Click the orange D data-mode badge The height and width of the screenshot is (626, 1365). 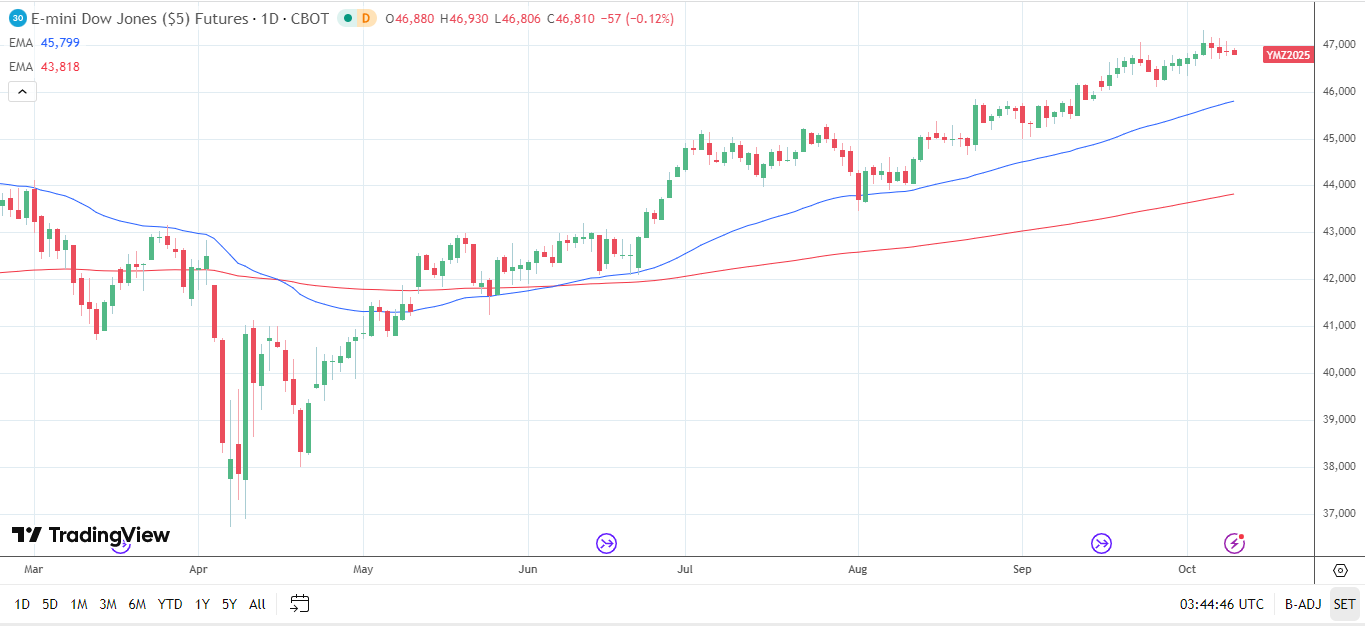click(365, 18)
